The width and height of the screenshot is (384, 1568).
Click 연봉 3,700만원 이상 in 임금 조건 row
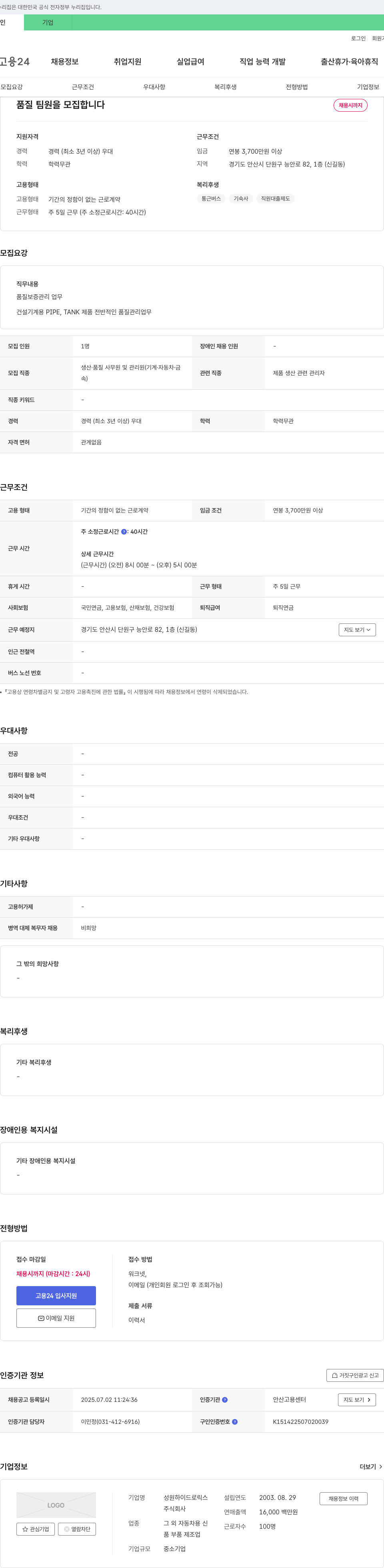tap(298, 511)
